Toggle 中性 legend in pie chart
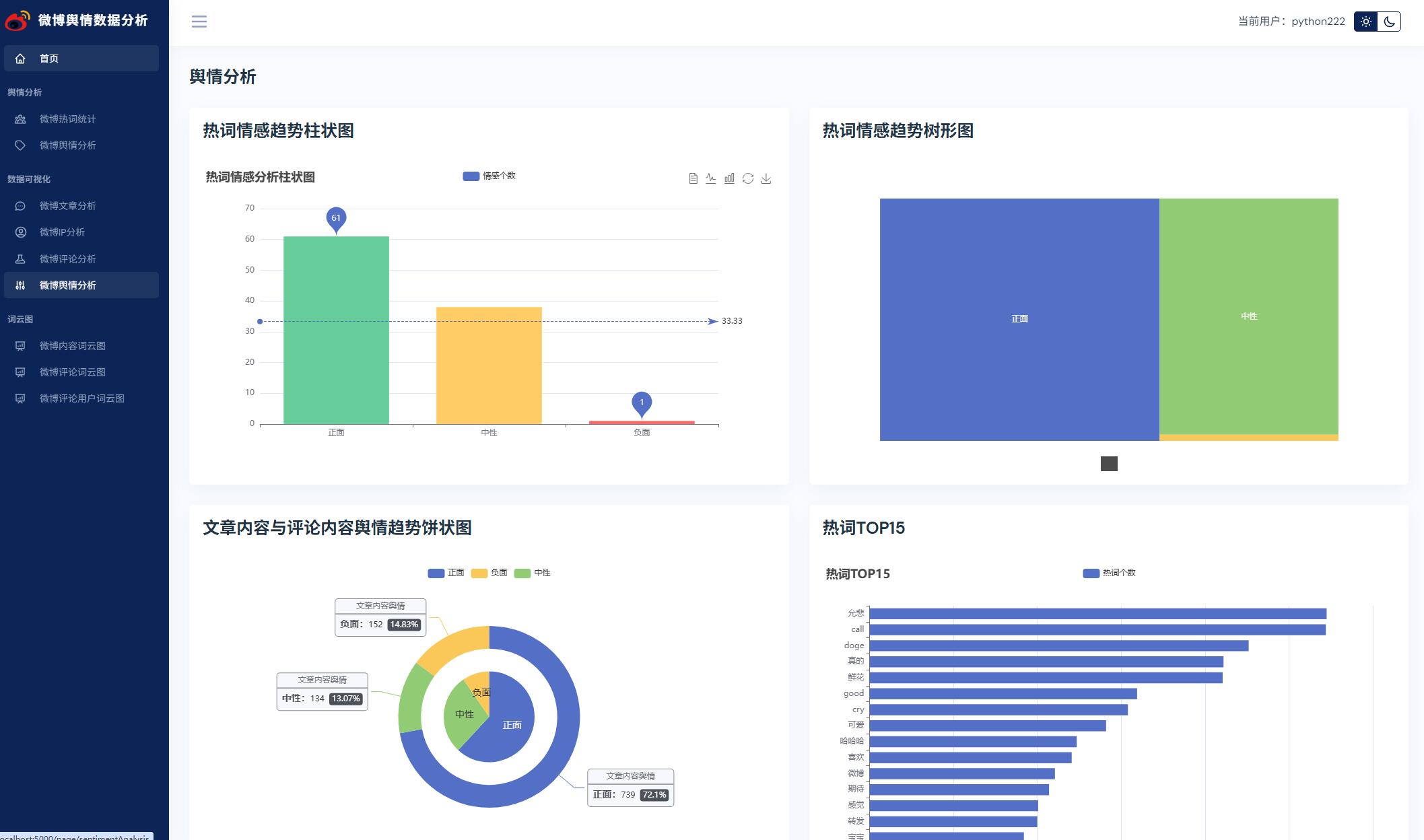The width and height of the screenshot is (1424, 840). [x=532, y=573]
